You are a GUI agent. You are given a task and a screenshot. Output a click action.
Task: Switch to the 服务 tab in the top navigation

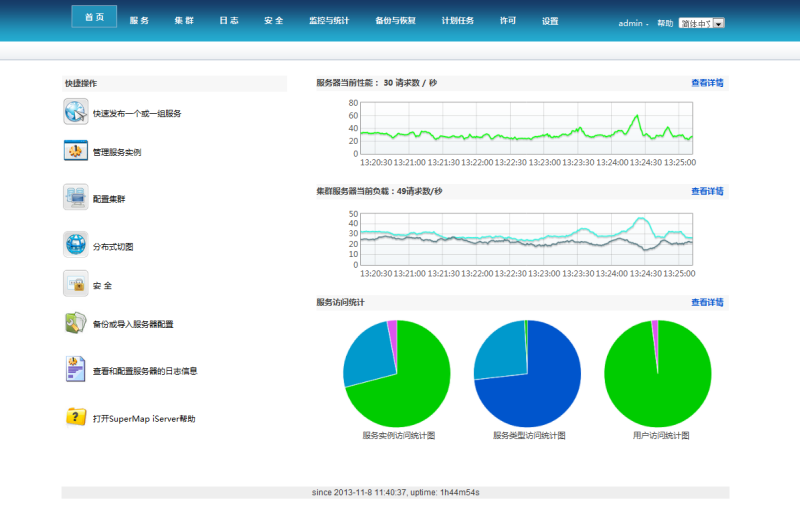click(139, 21)
